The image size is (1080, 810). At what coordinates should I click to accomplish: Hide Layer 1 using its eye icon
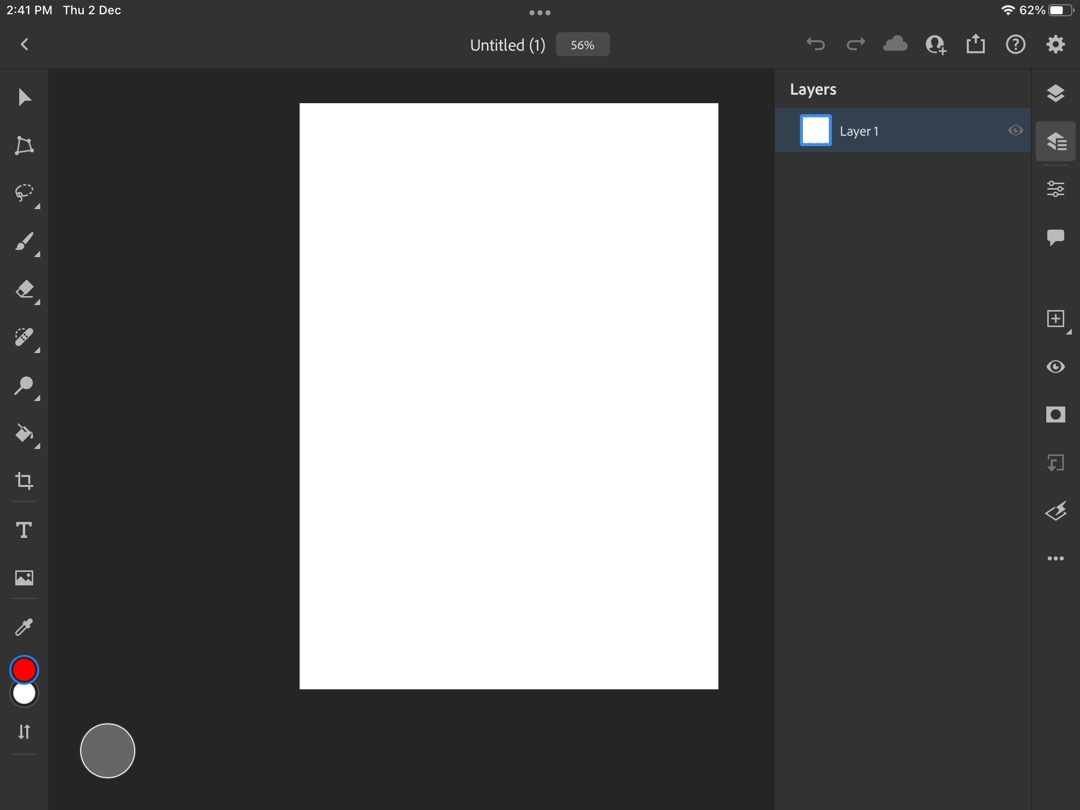pyautogui.click(x=1015, y=131)
